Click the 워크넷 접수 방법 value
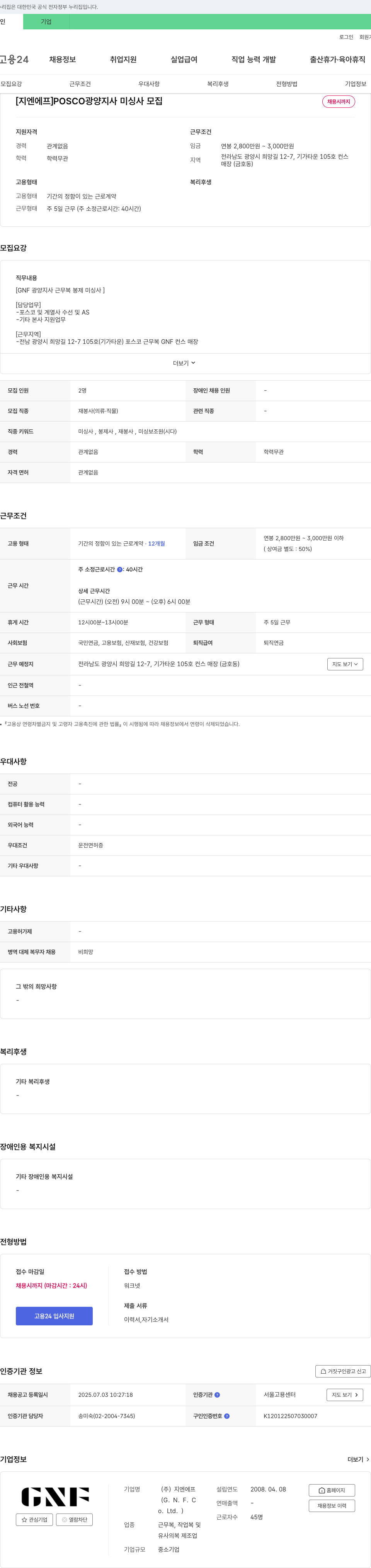Image resolution: width=371 pixels, height=1568 pixels. tap(132, 1286)
